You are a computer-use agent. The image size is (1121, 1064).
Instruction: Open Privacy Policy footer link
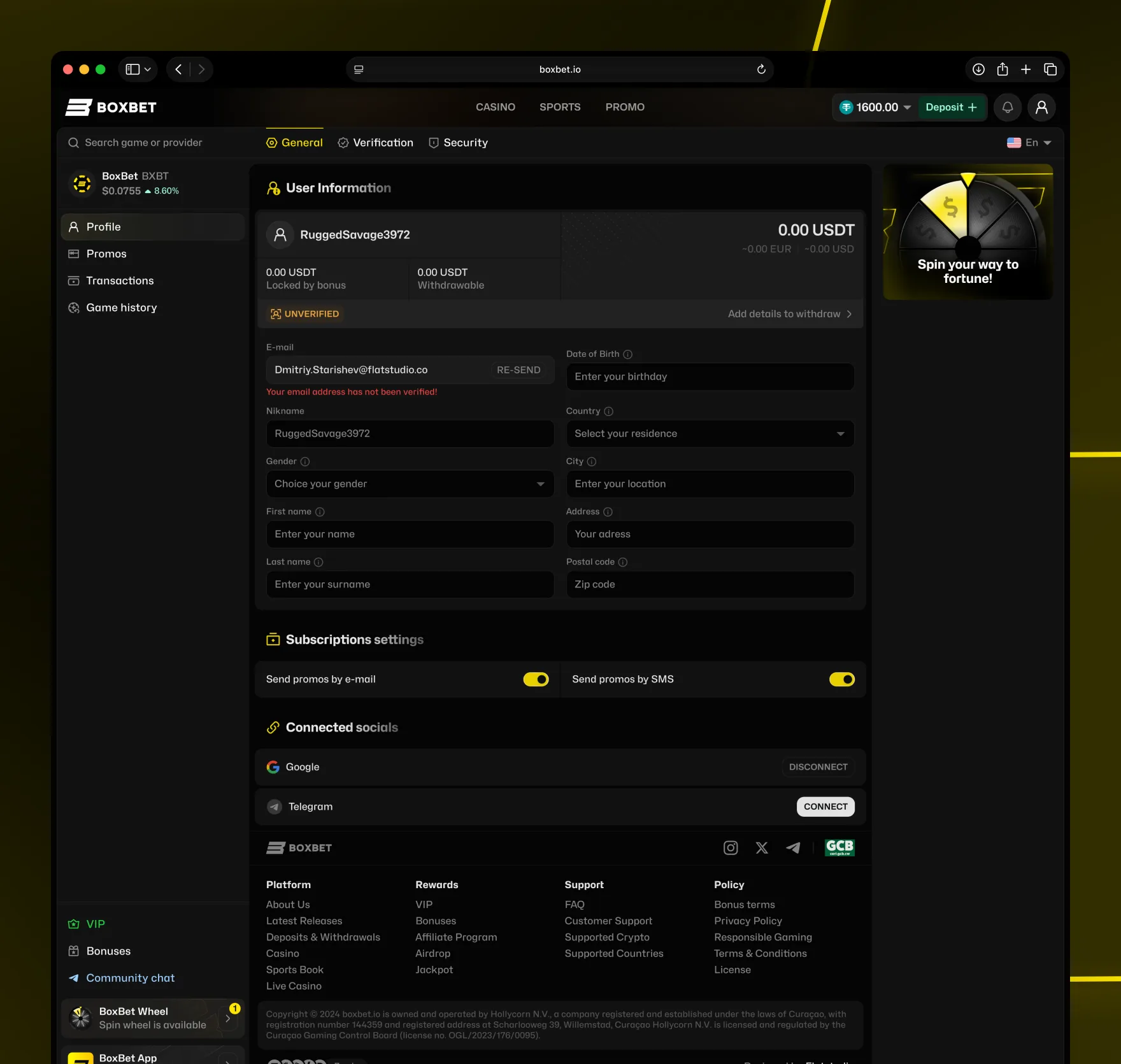[x=748, y=921]
